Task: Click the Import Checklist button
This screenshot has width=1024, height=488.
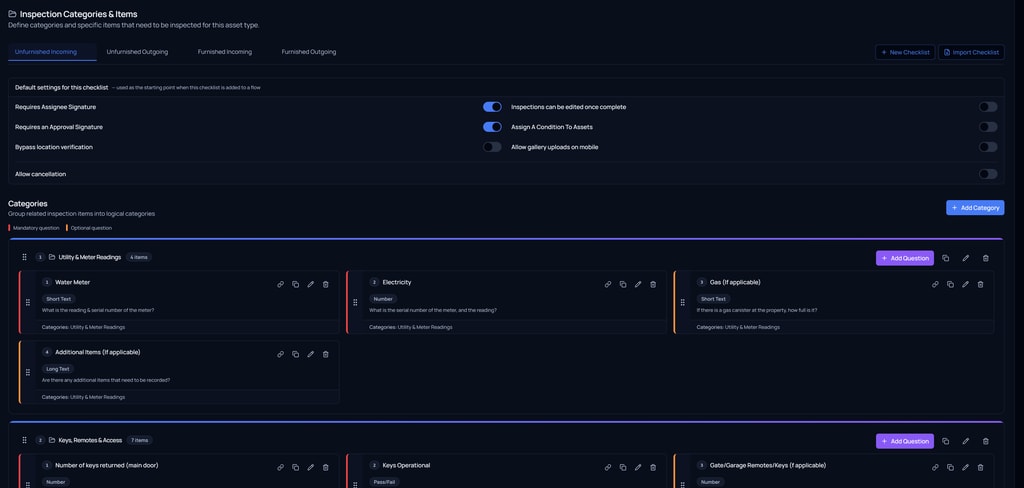Action: coord(971,52)
